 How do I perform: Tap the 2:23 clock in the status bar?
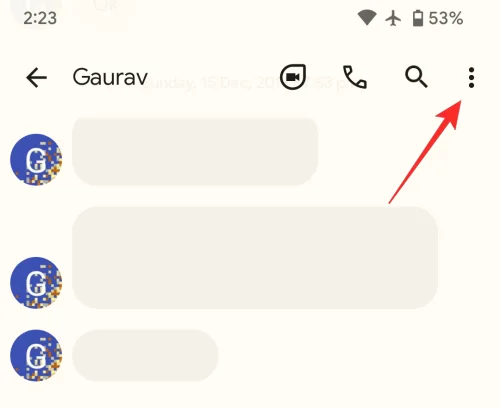[x=40, y=18]
